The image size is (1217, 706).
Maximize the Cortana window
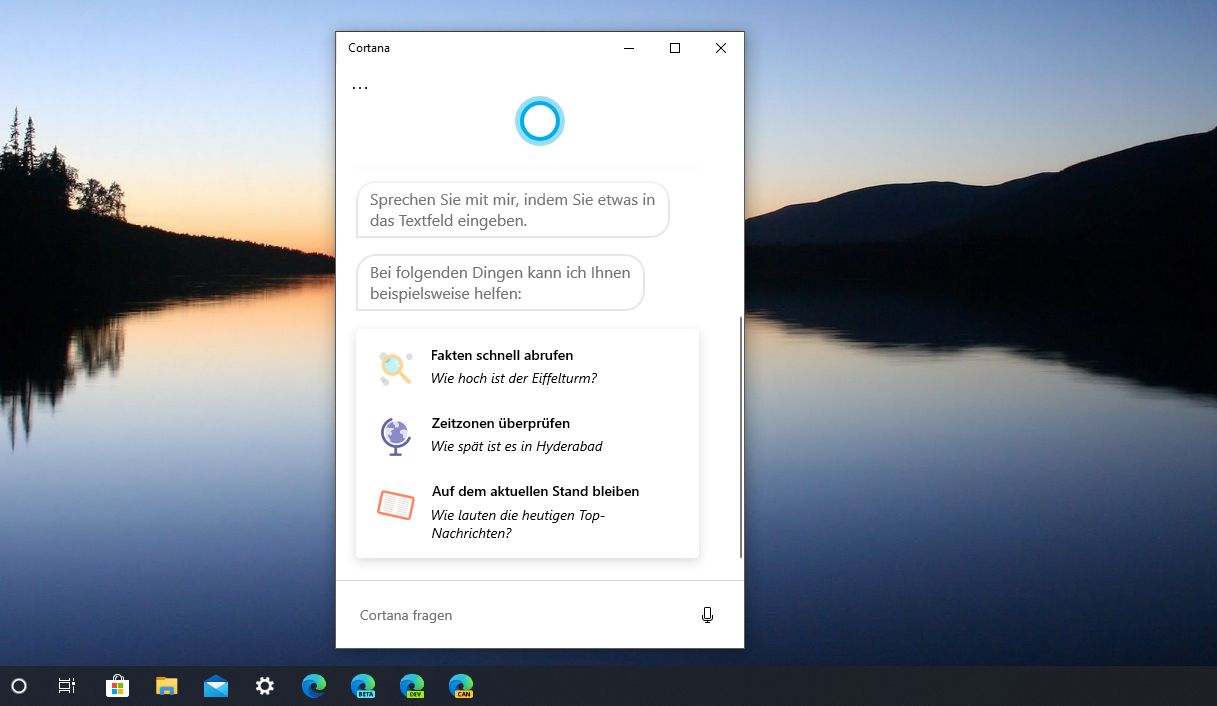(x=675, y=48)
